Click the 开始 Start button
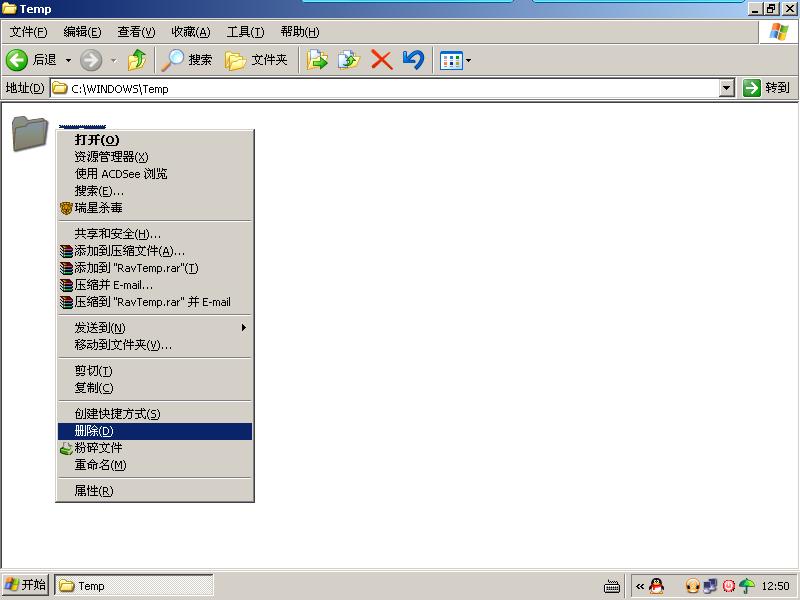The width and height of the screenshot is (800, 600). coord(26,585)
